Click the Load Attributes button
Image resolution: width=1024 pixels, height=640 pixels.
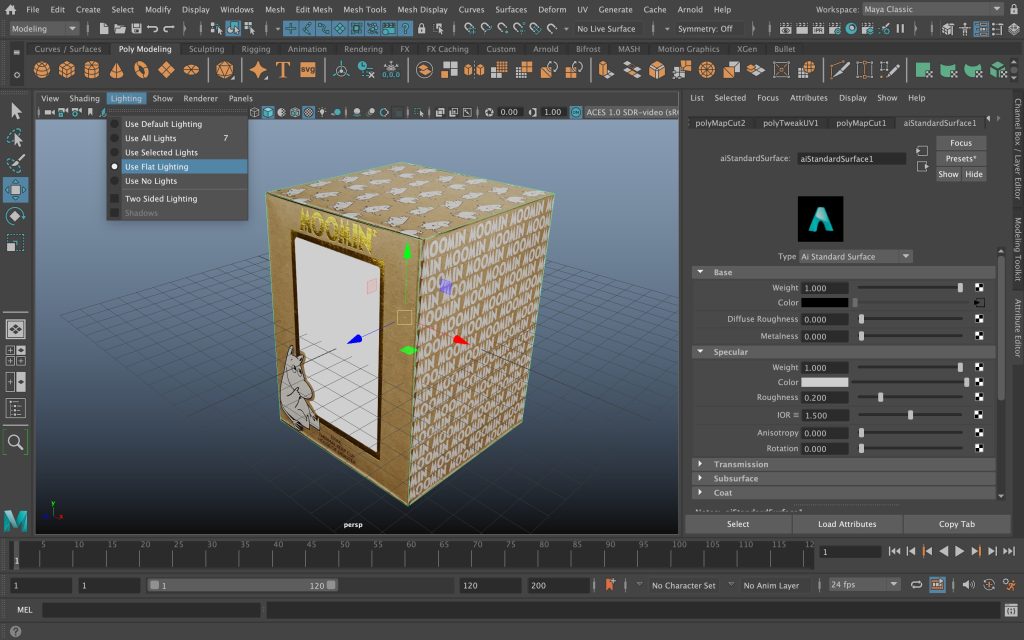[x=847, y=524]
